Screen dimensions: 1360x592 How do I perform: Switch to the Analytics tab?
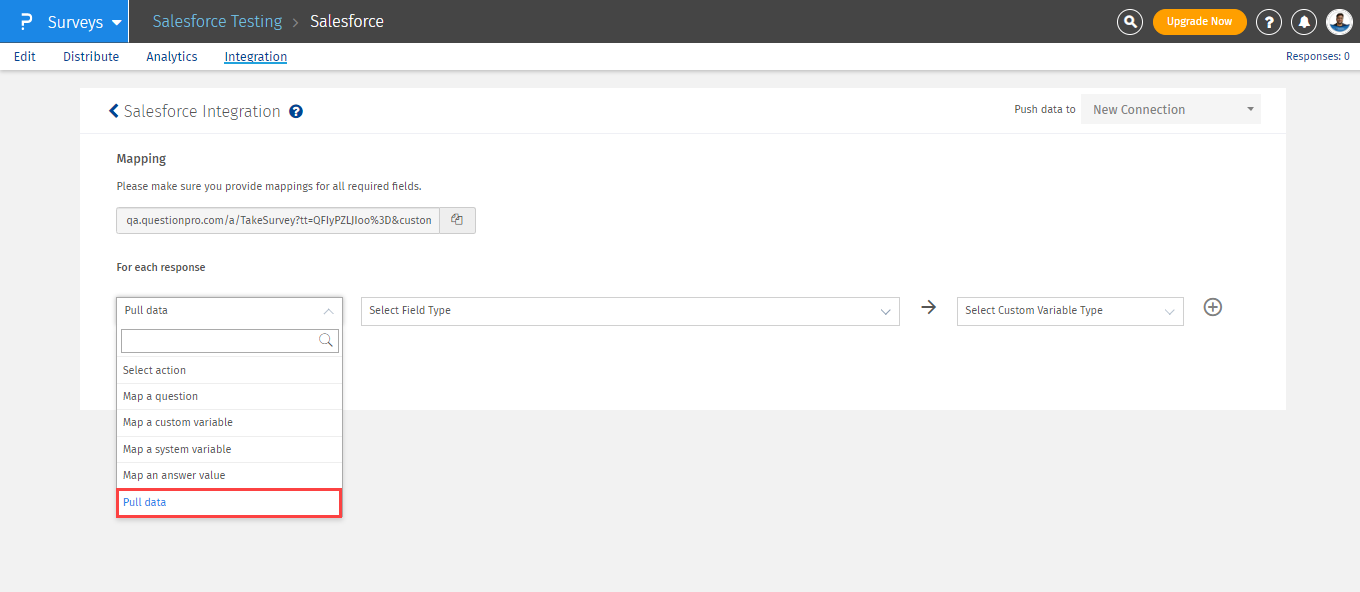click(x=172, y=57)
